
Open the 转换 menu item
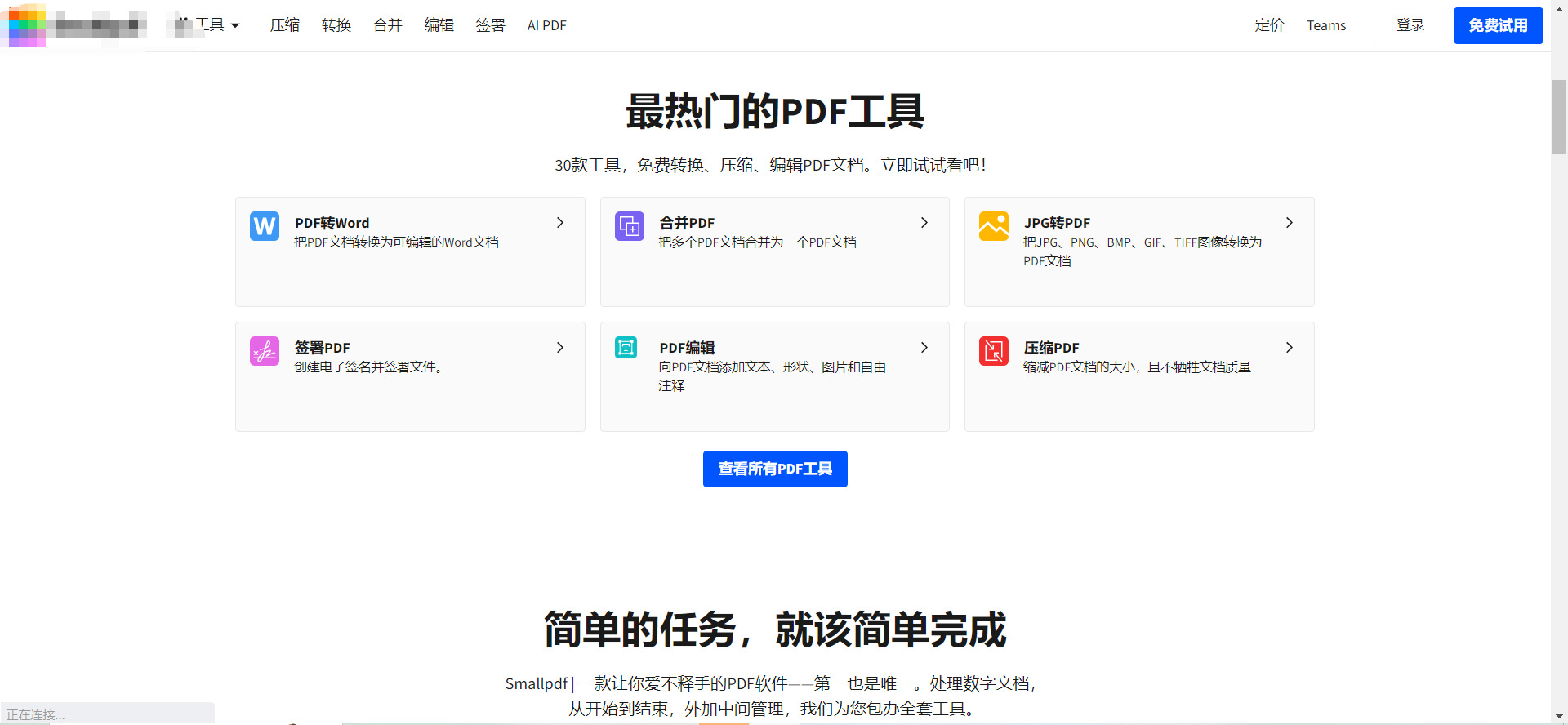pyautogui.click(x=336, y=25)
